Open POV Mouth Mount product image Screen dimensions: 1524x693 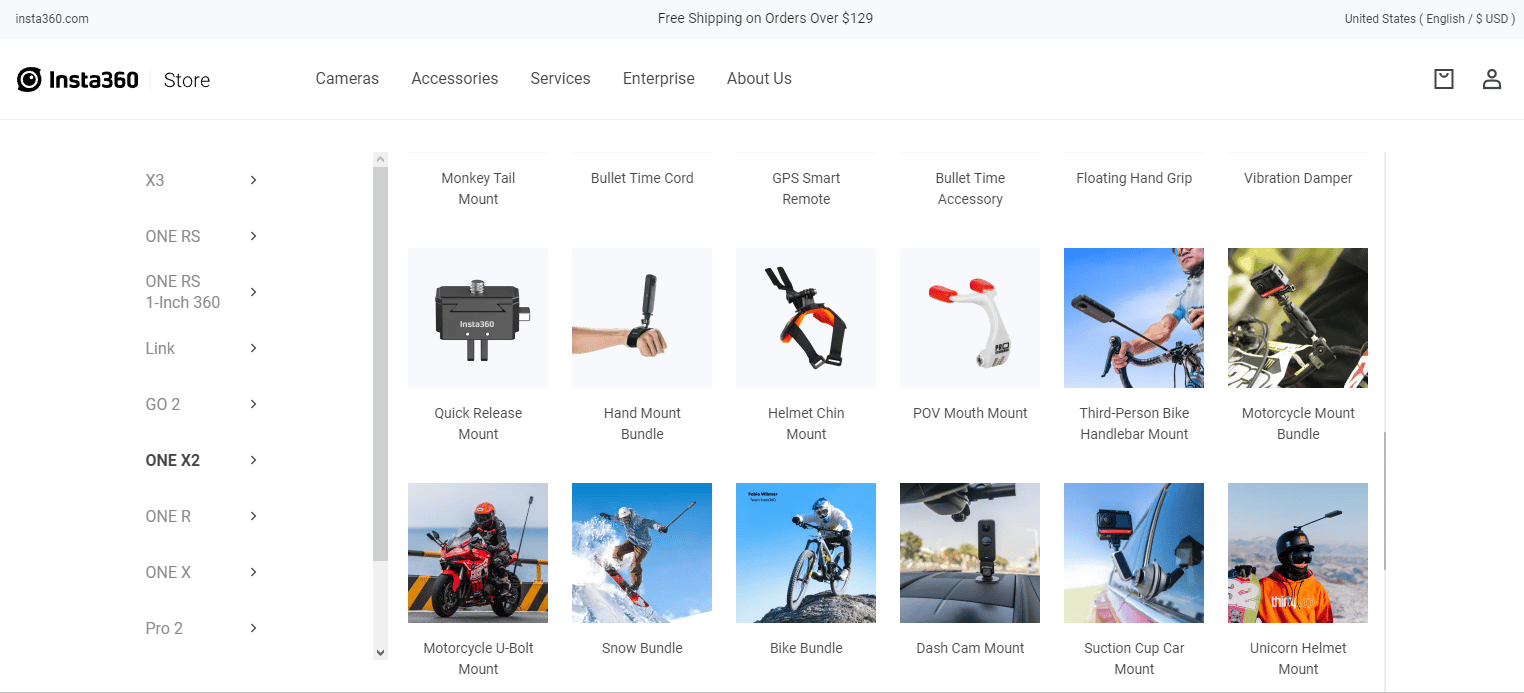[970, 318]
